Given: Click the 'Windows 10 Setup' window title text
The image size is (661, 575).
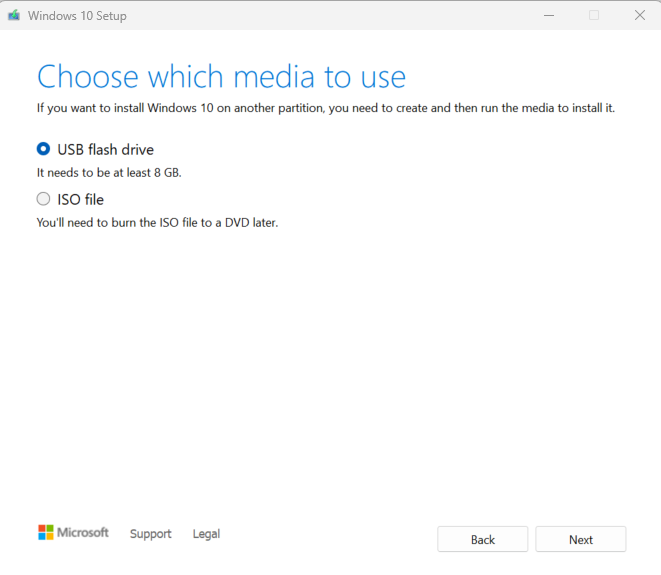Looking at the screenshot, I should [77, 16].
